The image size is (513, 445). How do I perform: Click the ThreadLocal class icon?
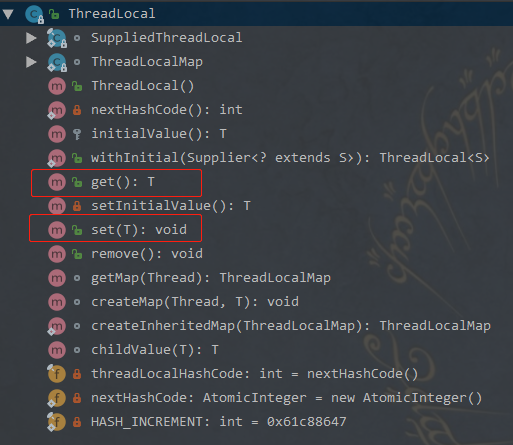point(34,14)
